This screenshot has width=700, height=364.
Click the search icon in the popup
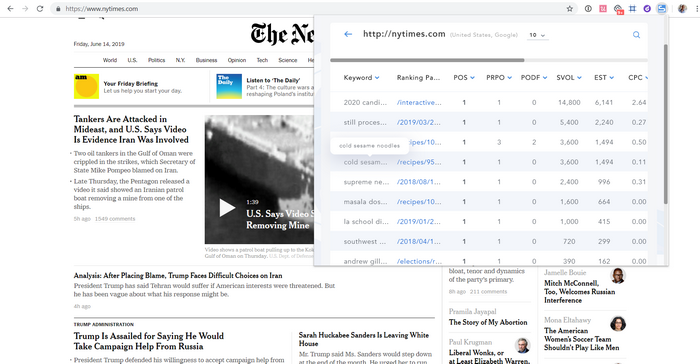coord(636,35)
